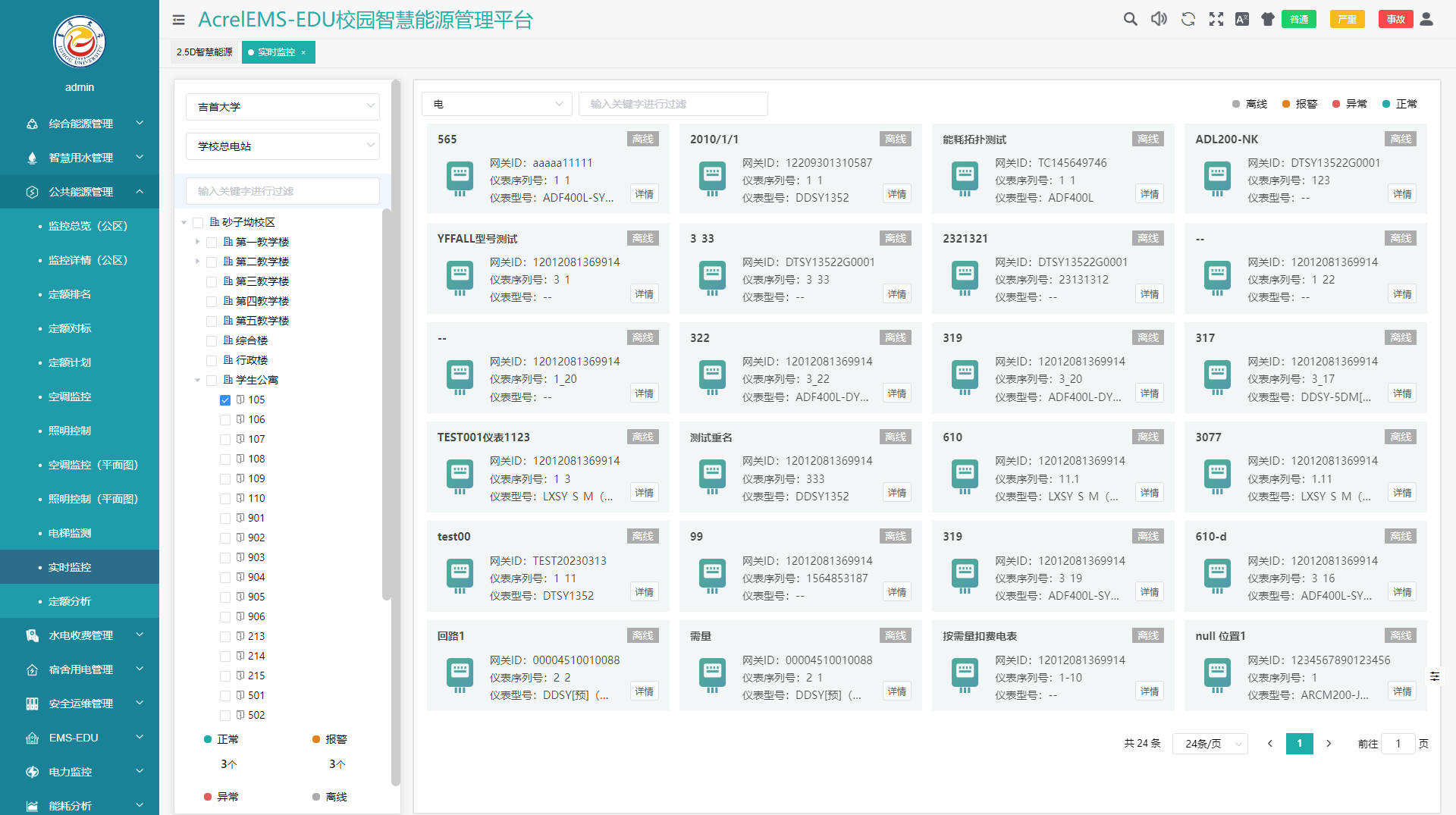1456x815 pixels.
Task: Open the 24条/页 page size dropdown
Action: (x=1210, y=744)
